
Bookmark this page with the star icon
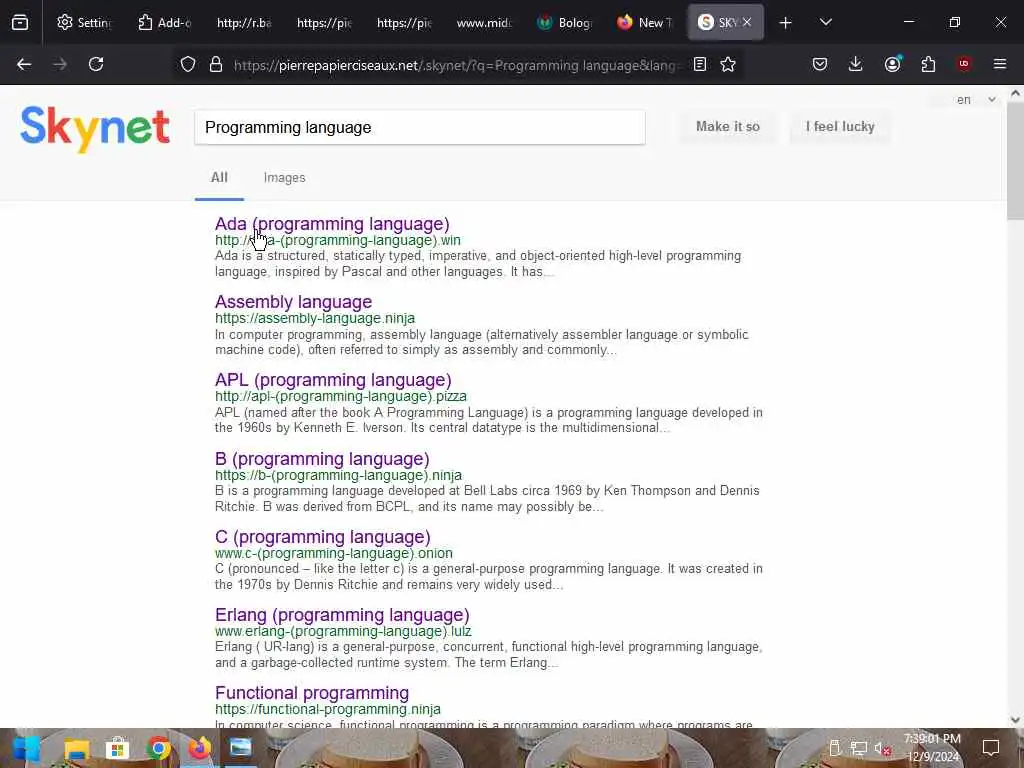728,64
